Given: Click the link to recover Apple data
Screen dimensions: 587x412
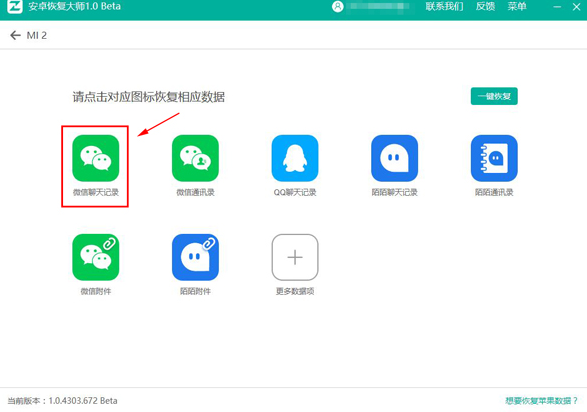Looking at the screenshot, I should 541,401.
